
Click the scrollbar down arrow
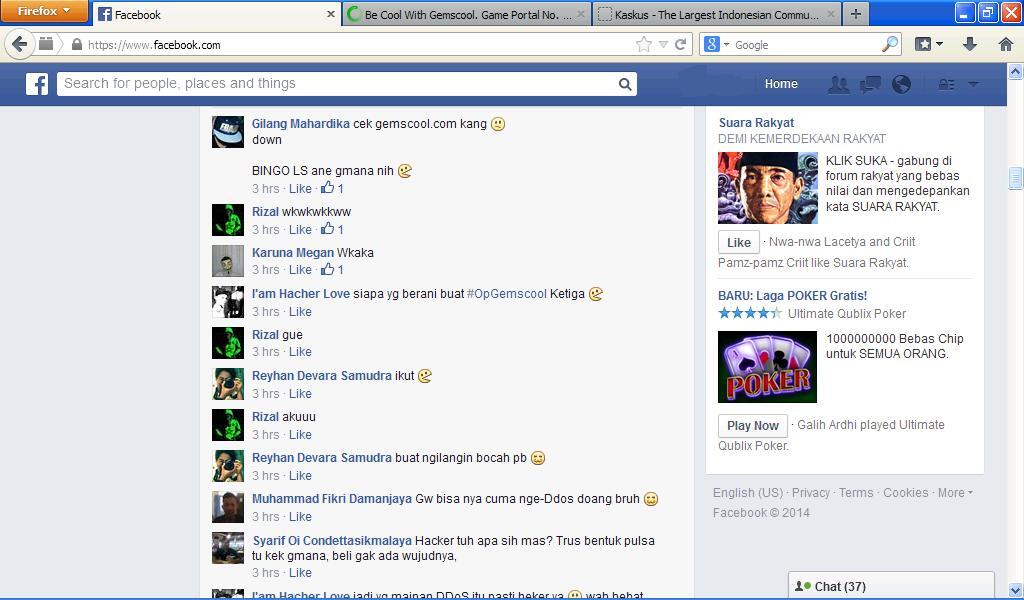pos(1015,590)
